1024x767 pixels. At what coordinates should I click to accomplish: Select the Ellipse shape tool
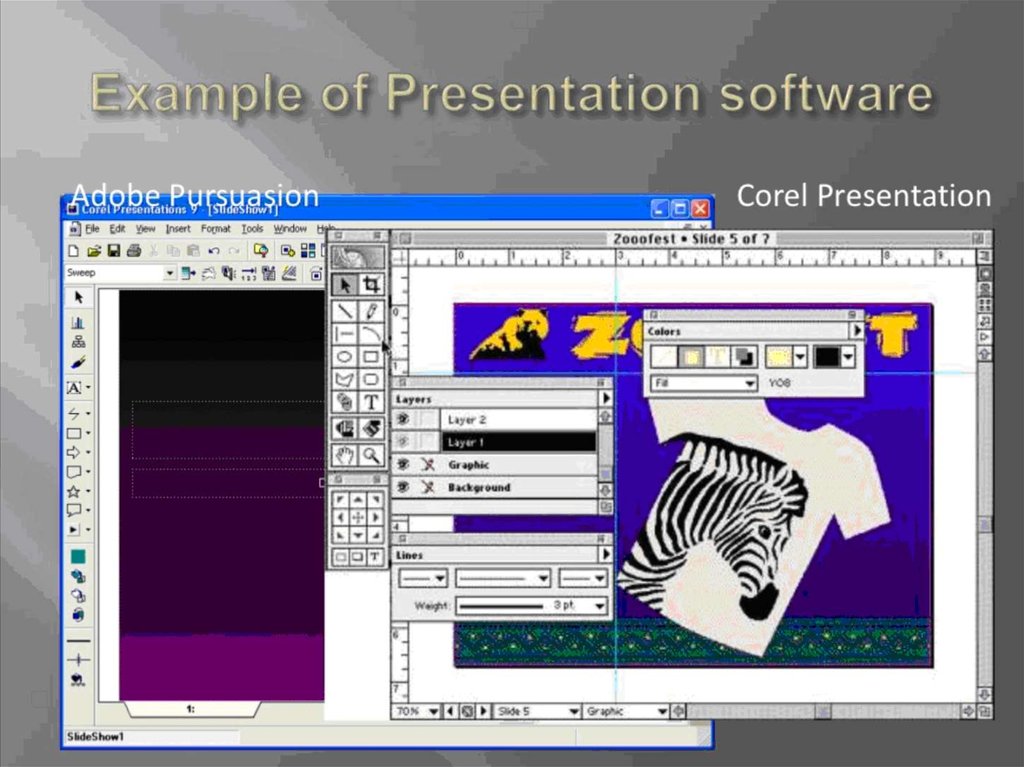pos(345,356)
